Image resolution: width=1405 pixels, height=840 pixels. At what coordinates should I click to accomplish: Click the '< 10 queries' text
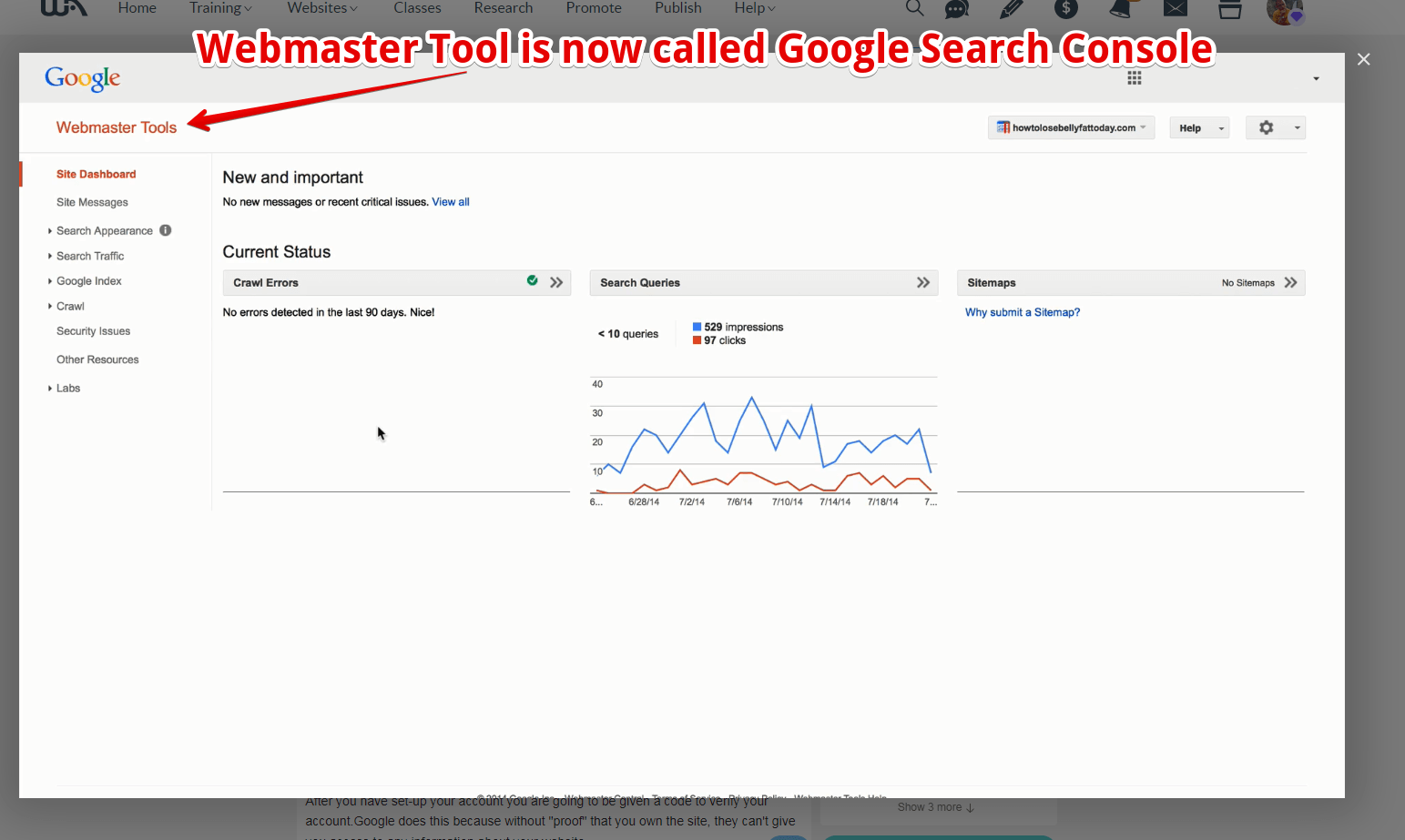click(x=628, y=334)
